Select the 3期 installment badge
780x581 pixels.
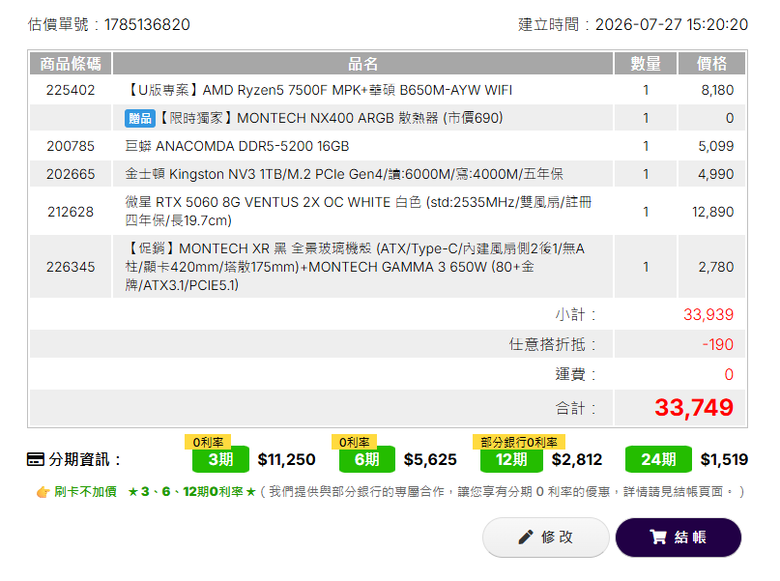220,459
